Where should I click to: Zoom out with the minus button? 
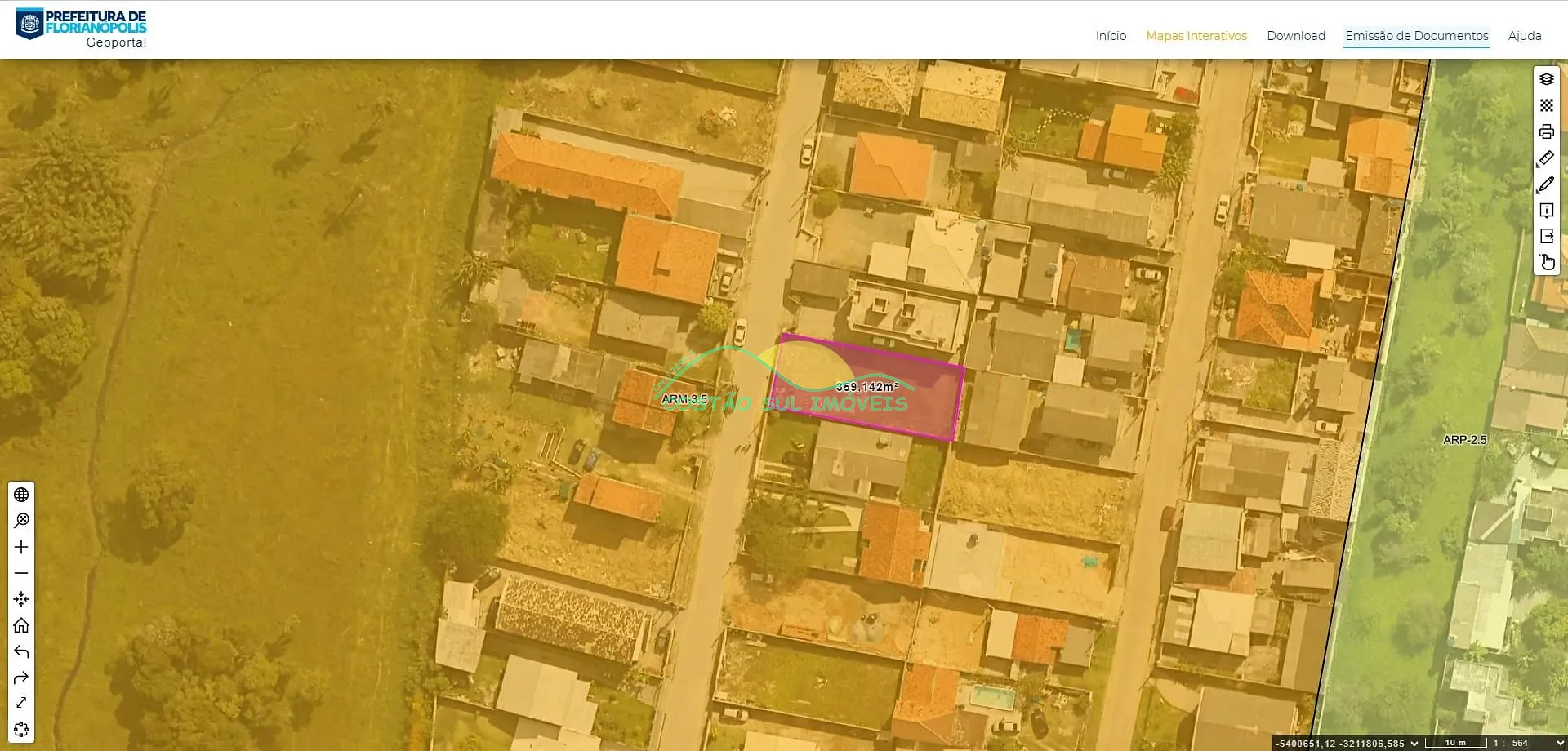pos(21,573)
